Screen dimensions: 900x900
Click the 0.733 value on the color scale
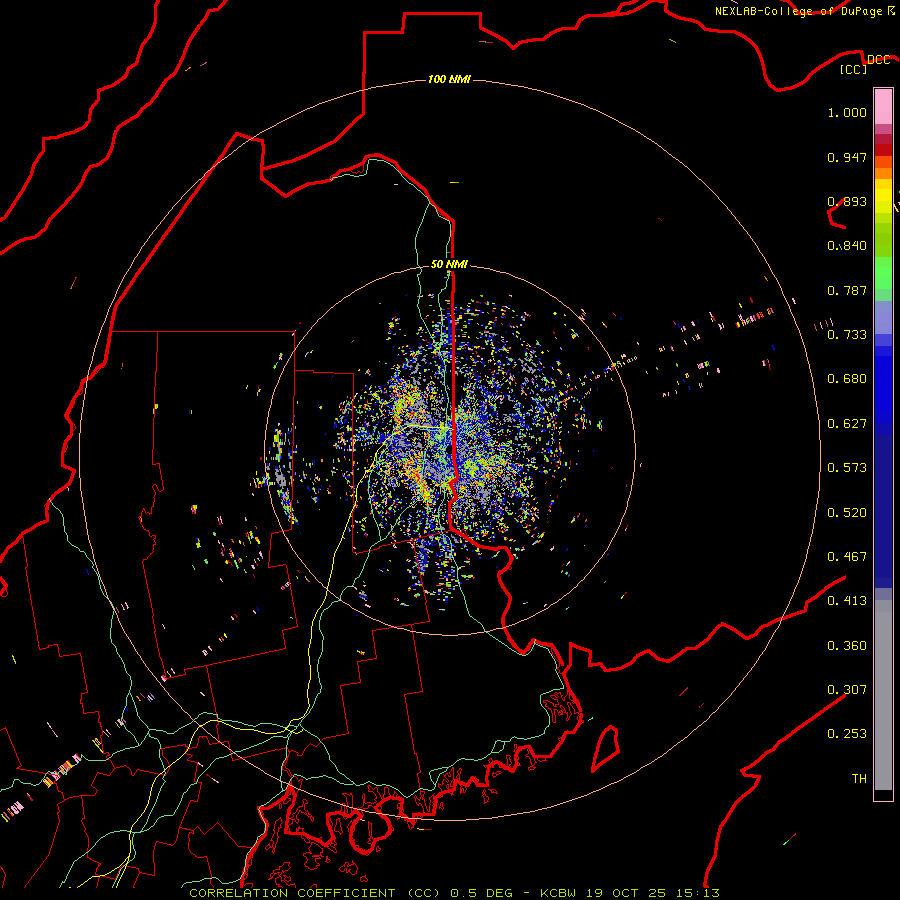point(847,334)
